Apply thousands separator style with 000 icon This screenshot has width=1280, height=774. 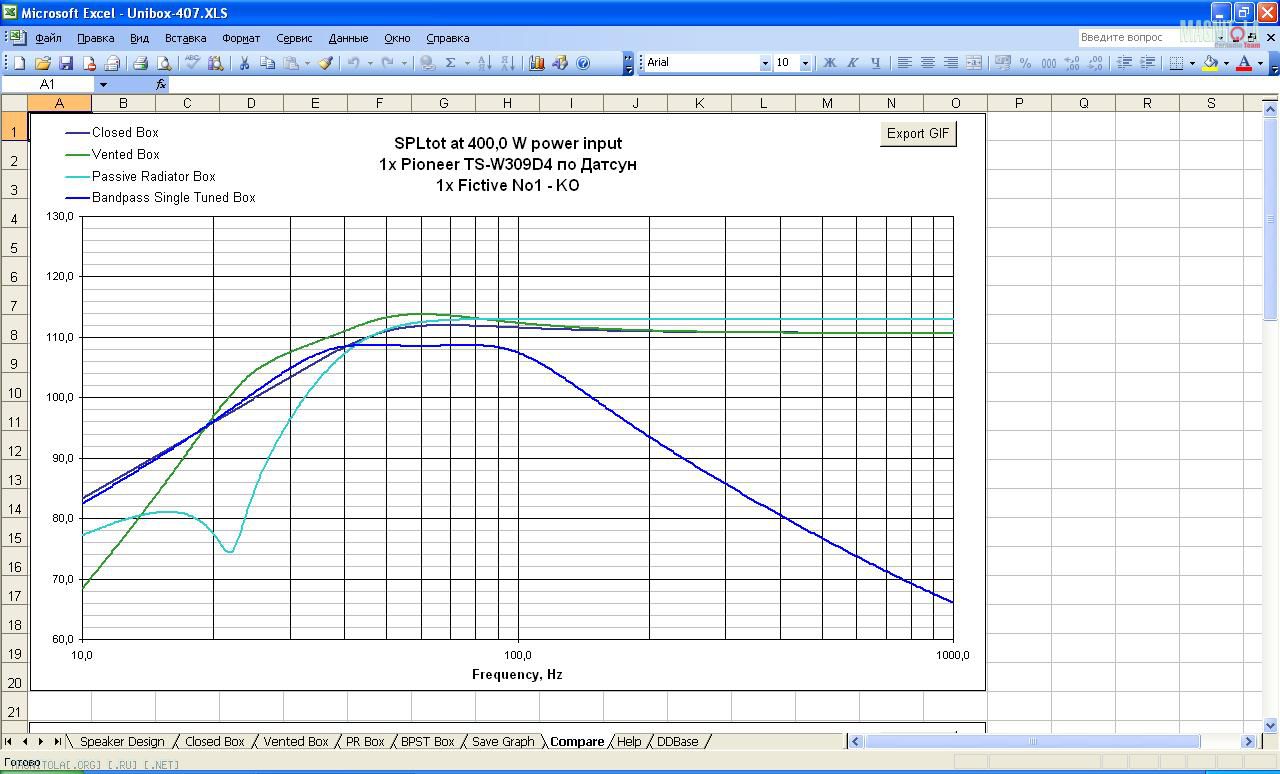[x=1049, y=63]
